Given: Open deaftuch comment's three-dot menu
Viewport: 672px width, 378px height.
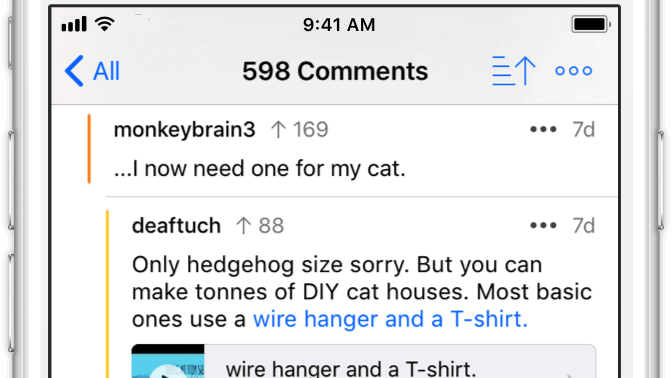Looking at the screenshot, I should (x=543, y=225).
